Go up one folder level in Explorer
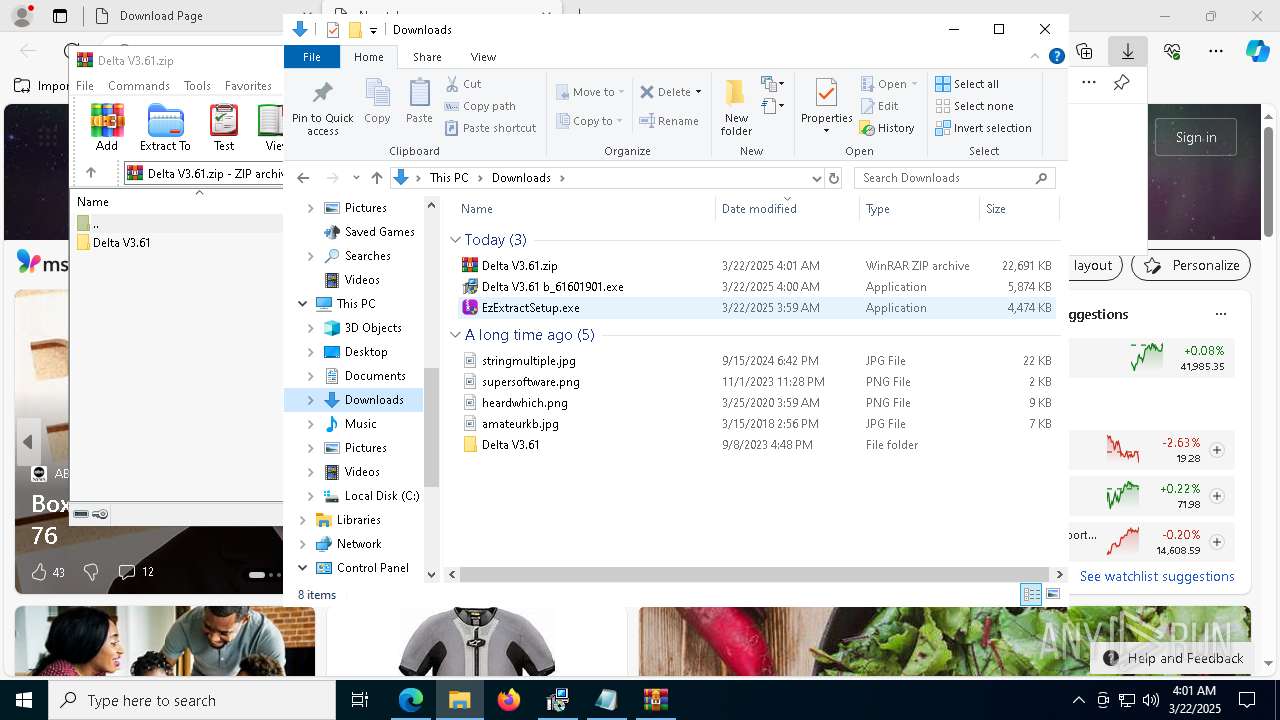The height and width of the screenshot is (720, 1280). coord(376,178)
